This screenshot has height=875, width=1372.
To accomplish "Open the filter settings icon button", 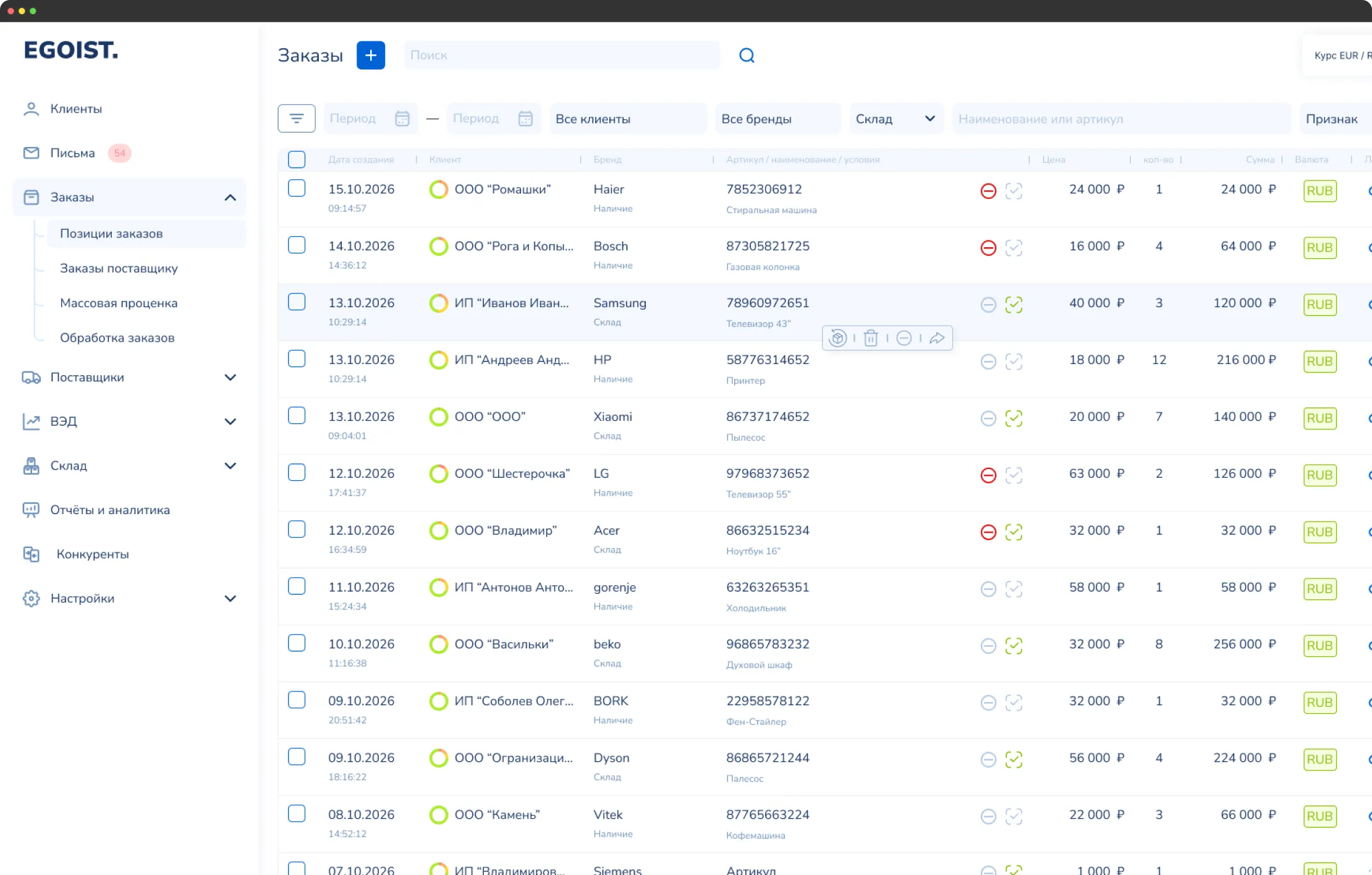I will click(297, 119).
